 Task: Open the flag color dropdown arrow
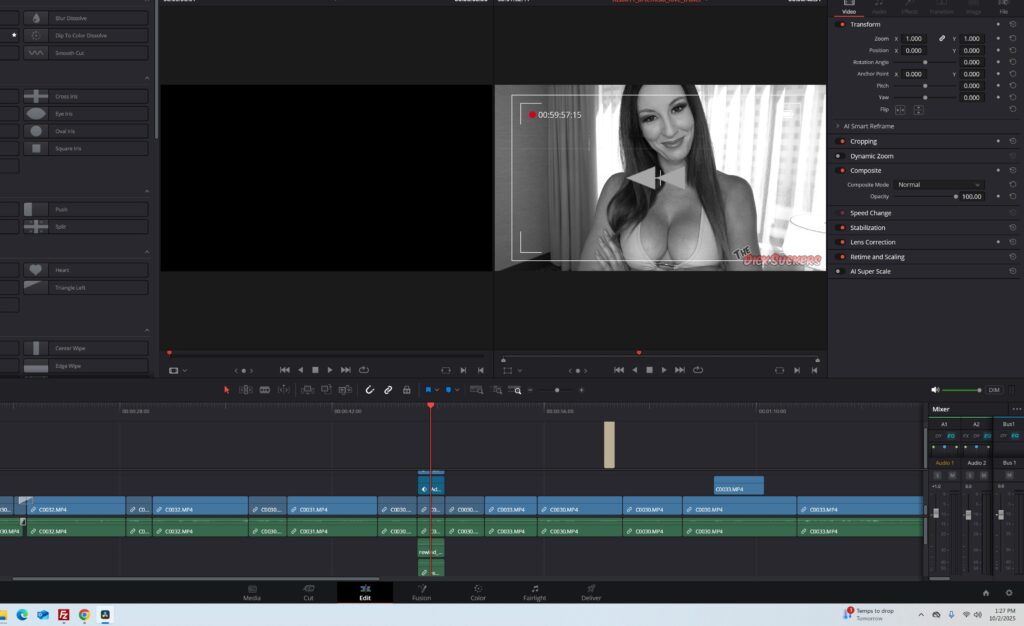point(437,390)
